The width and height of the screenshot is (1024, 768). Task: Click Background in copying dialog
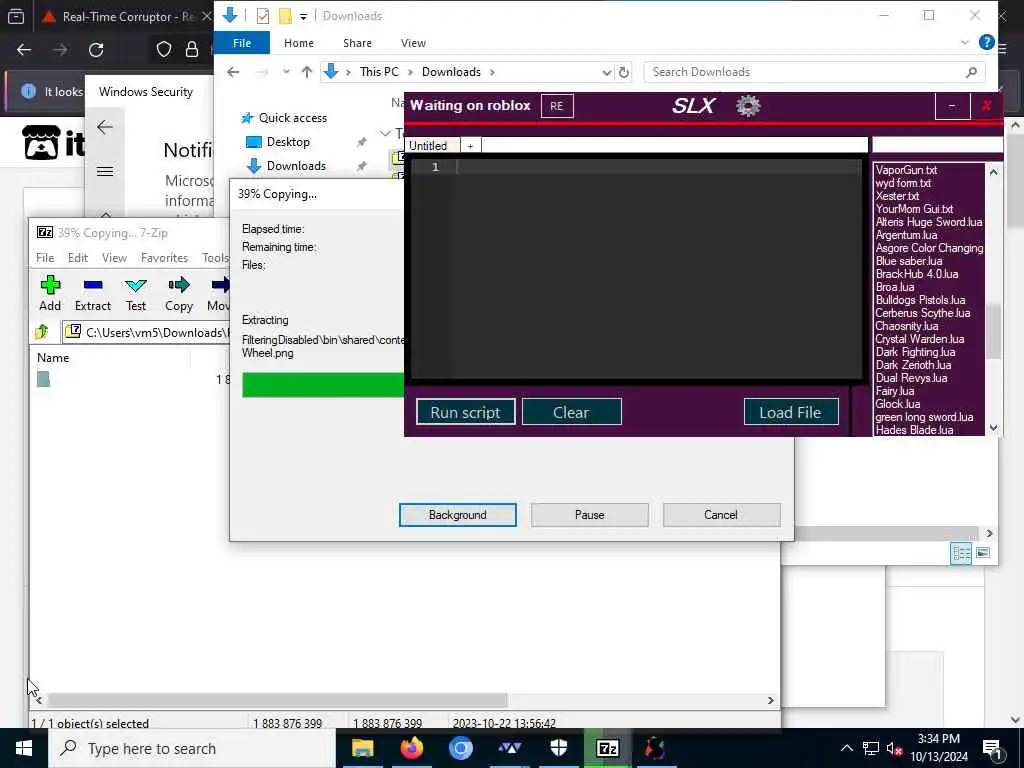click(458, 515)
